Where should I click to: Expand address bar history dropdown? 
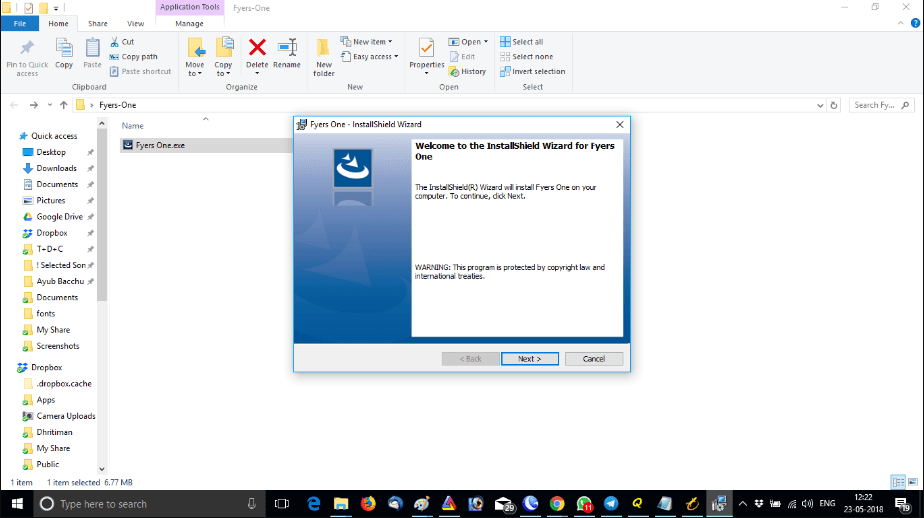(x=820, y=105)
